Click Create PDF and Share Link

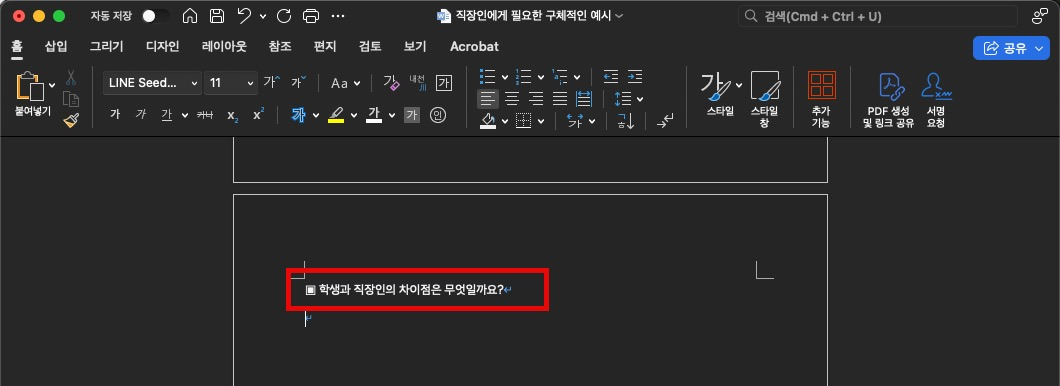888,99
